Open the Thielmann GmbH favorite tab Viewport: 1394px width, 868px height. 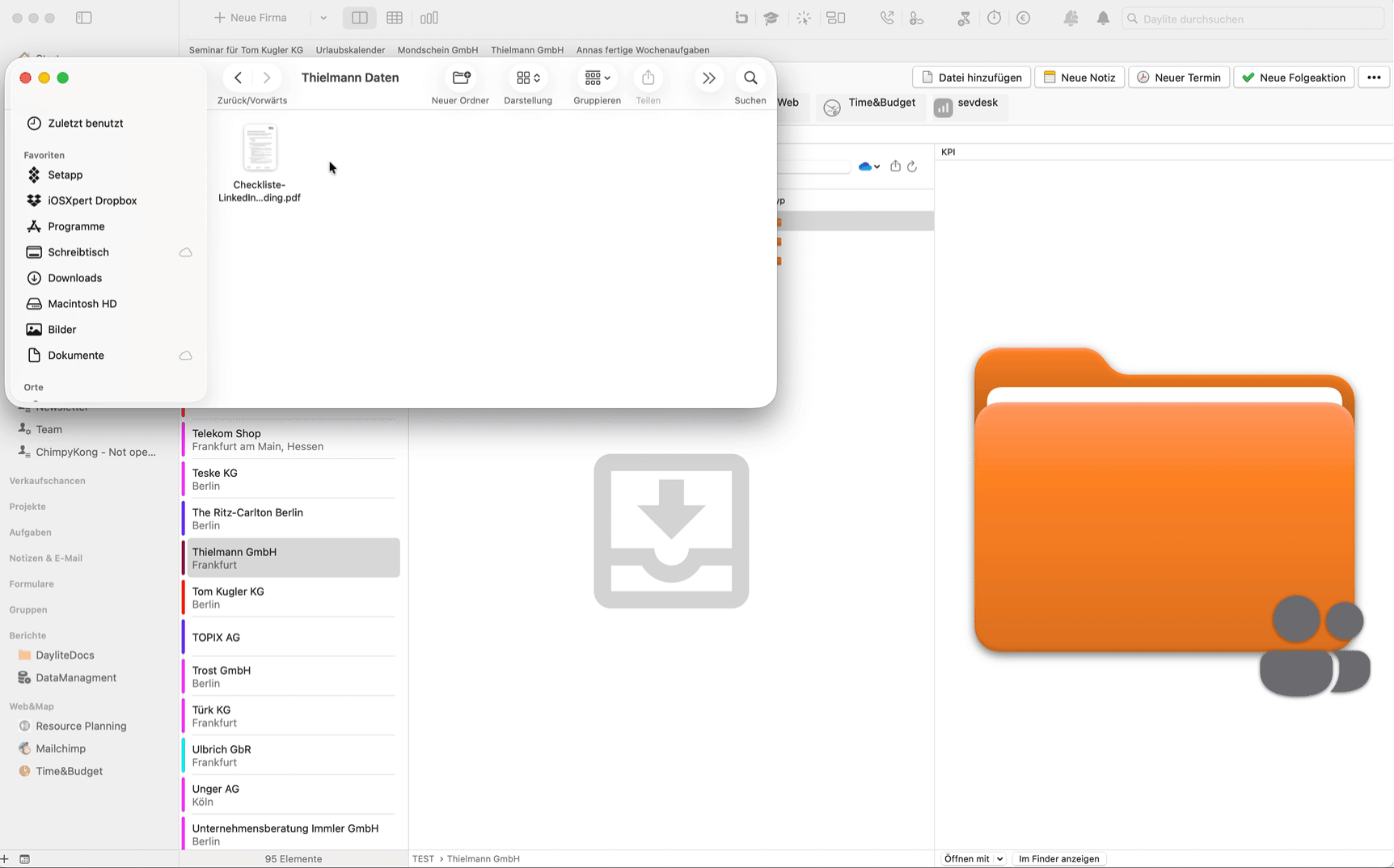[x=527, y=50]
